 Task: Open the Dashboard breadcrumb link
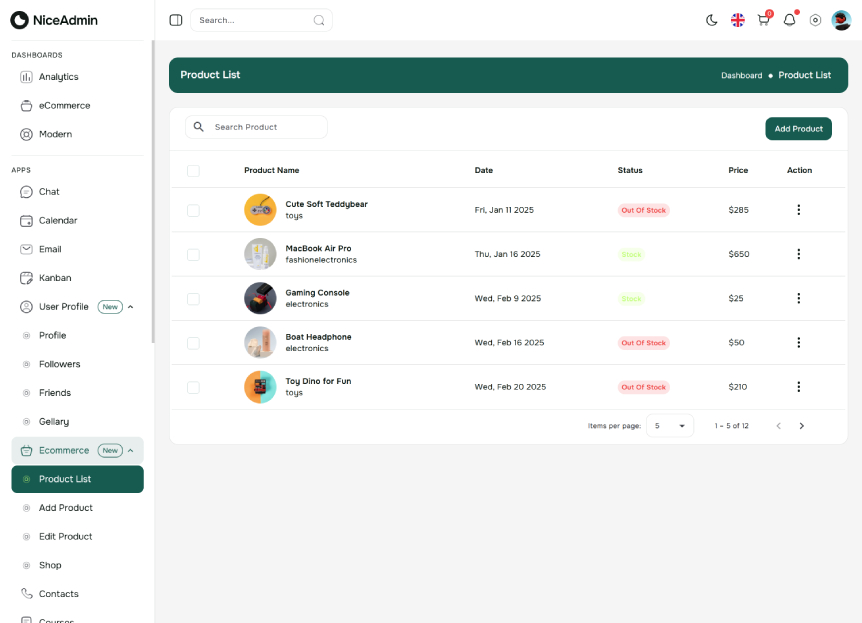coord(741,75)
